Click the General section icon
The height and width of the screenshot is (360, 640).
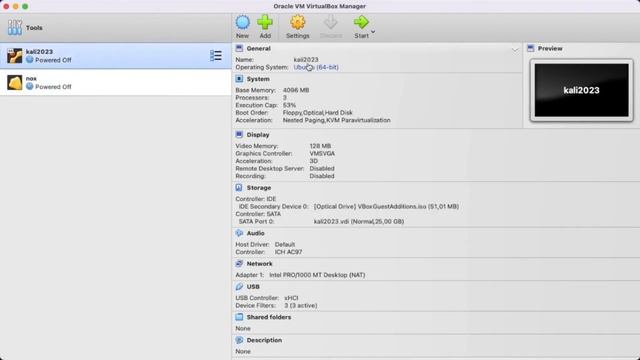pyautogui.click(x=239, y=48)
